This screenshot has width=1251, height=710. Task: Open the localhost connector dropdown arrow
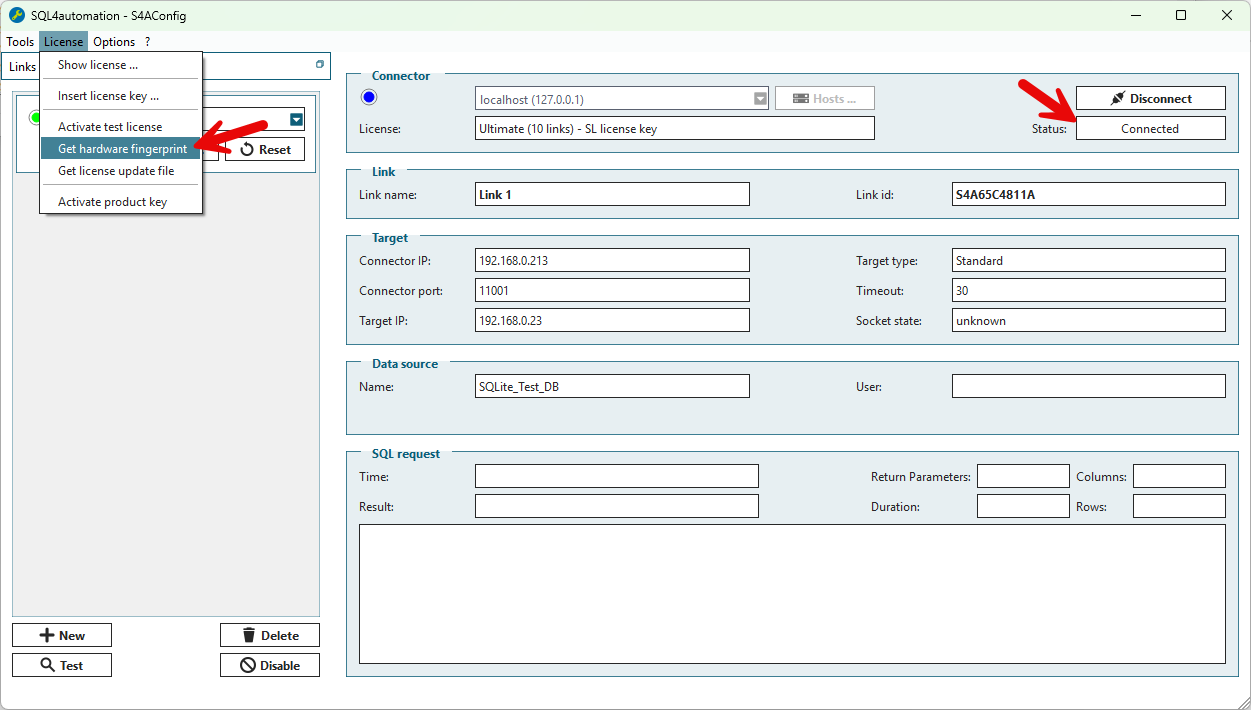[760, 99]
